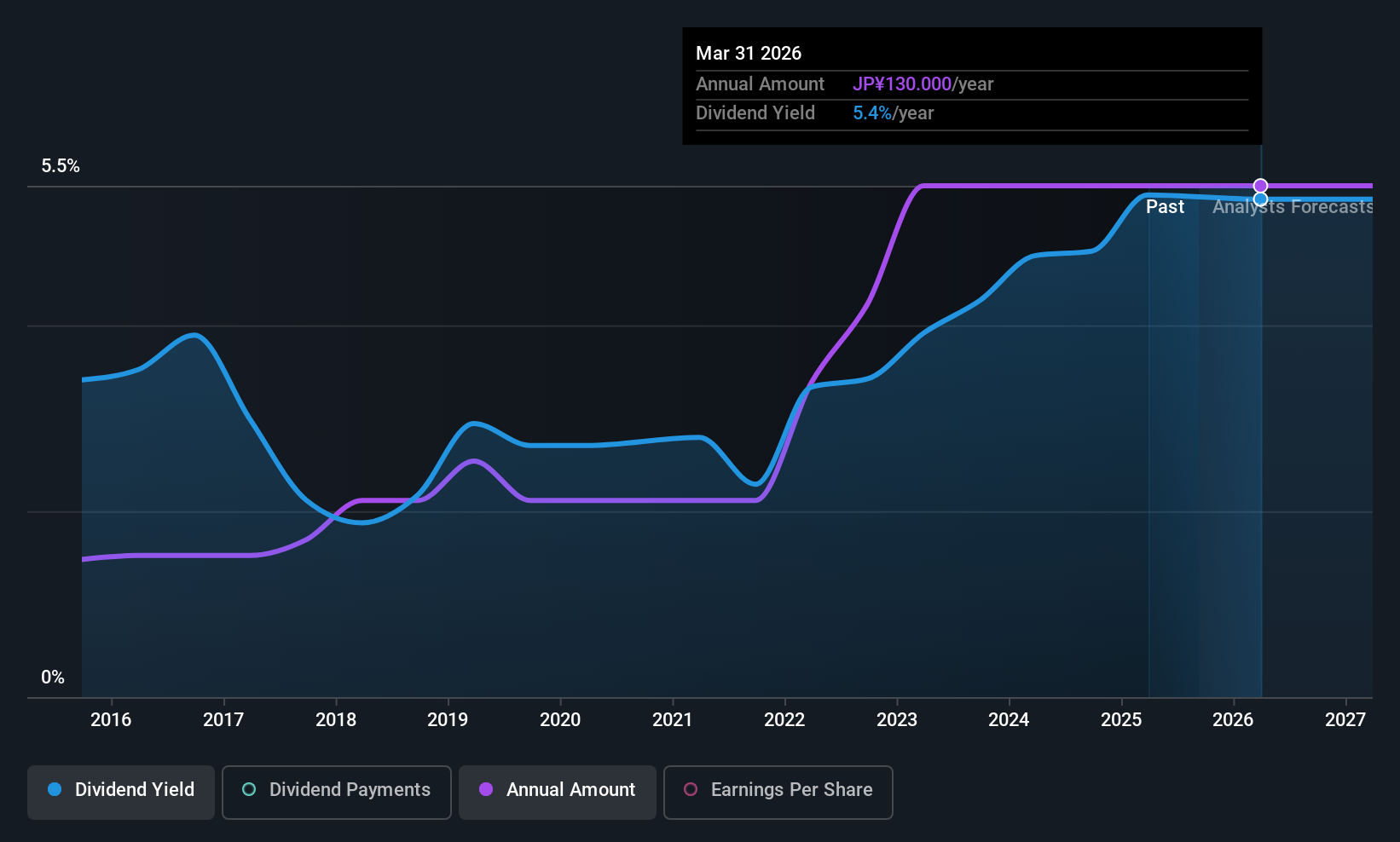
Task: Click the 5.4% dividend yield tooltip value
Action: tap(872, 113)
